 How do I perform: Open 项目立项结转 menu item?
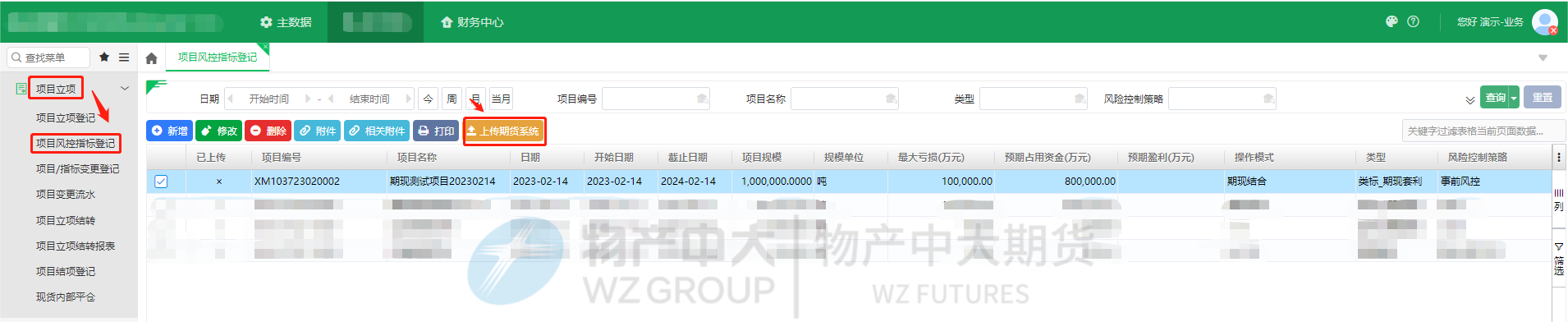66,221
